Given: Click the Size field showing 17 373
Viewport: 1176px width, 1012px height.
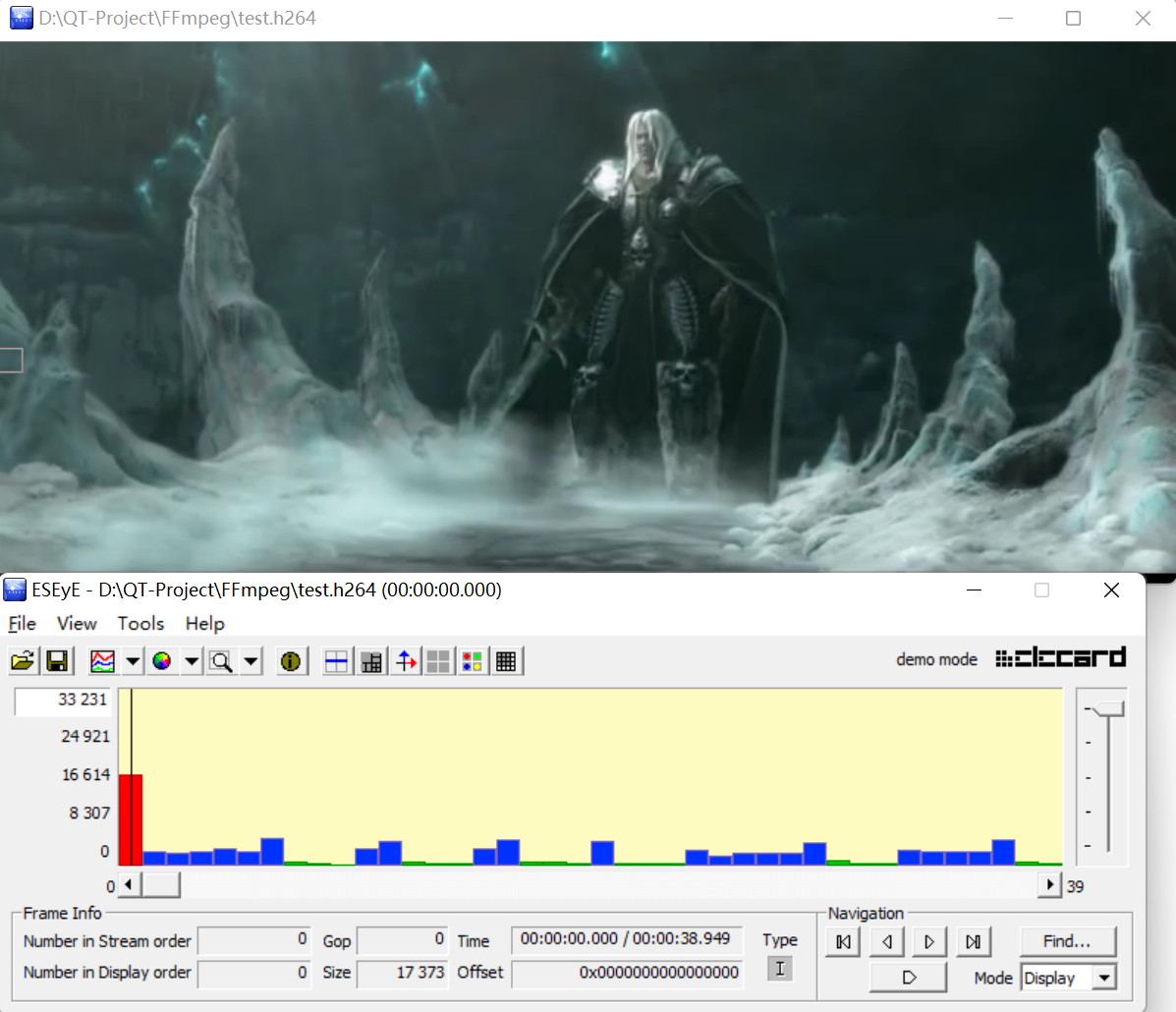Looking at the screenshot, I should click(x=402, y=973).
